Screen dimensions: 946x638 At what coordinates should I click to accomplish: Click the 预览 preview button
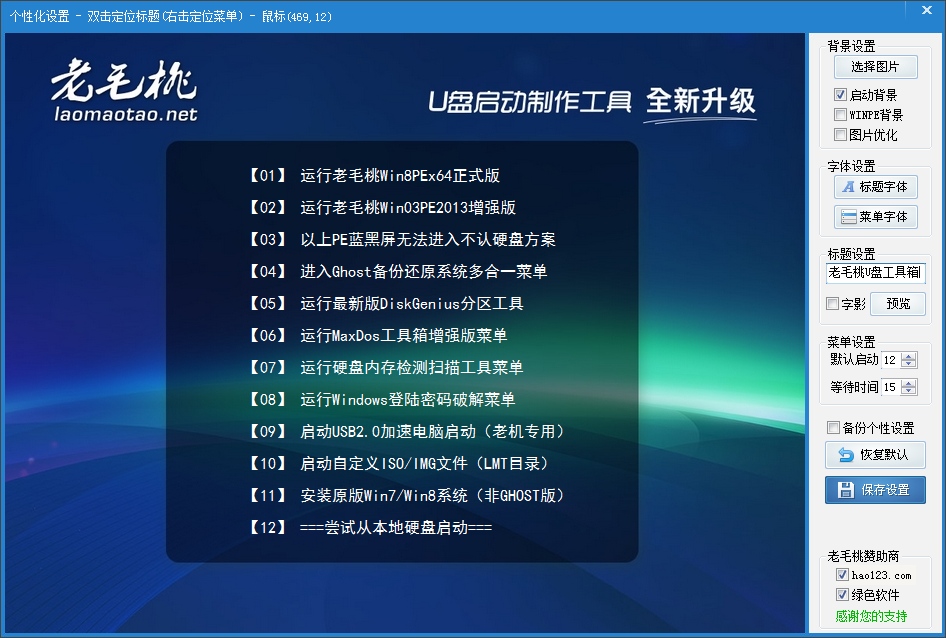click(x=898, y=304)
